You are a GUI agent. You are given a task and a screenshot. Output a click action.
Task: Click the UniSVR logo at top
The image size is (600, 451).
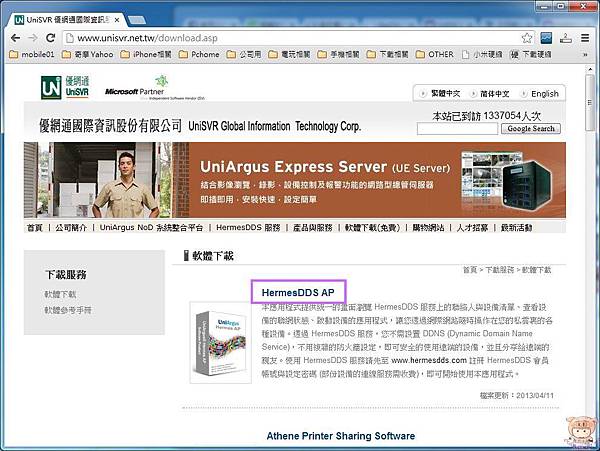65,88
